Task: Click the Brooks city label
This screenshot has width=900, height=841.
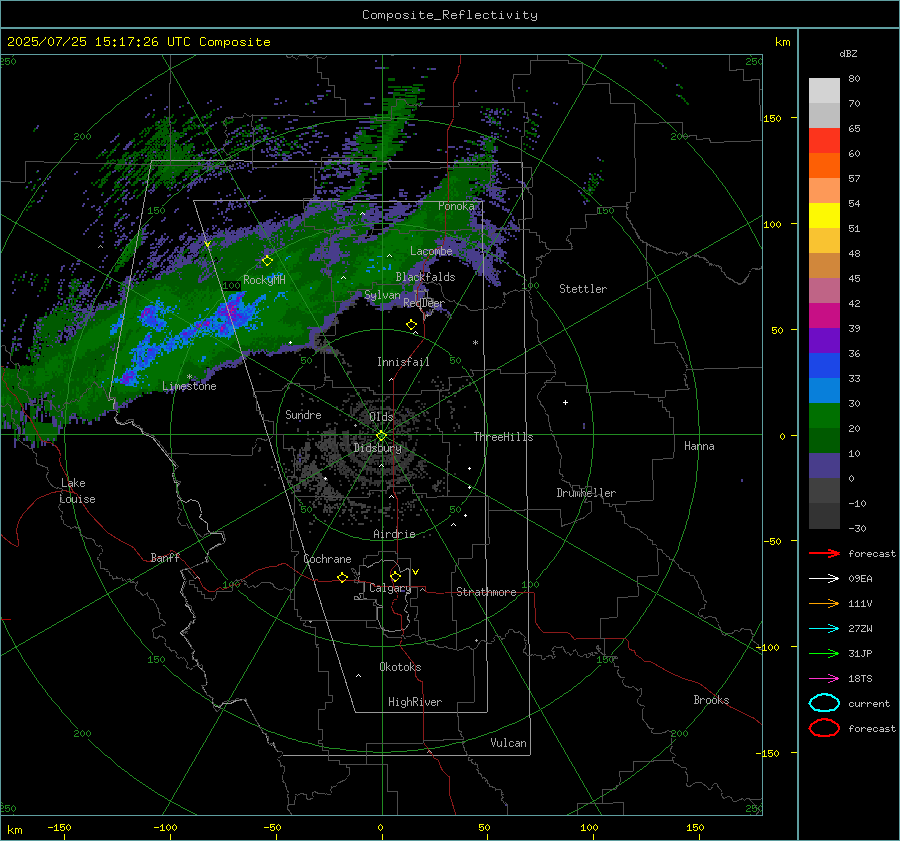Action: (x=711, y=700)
